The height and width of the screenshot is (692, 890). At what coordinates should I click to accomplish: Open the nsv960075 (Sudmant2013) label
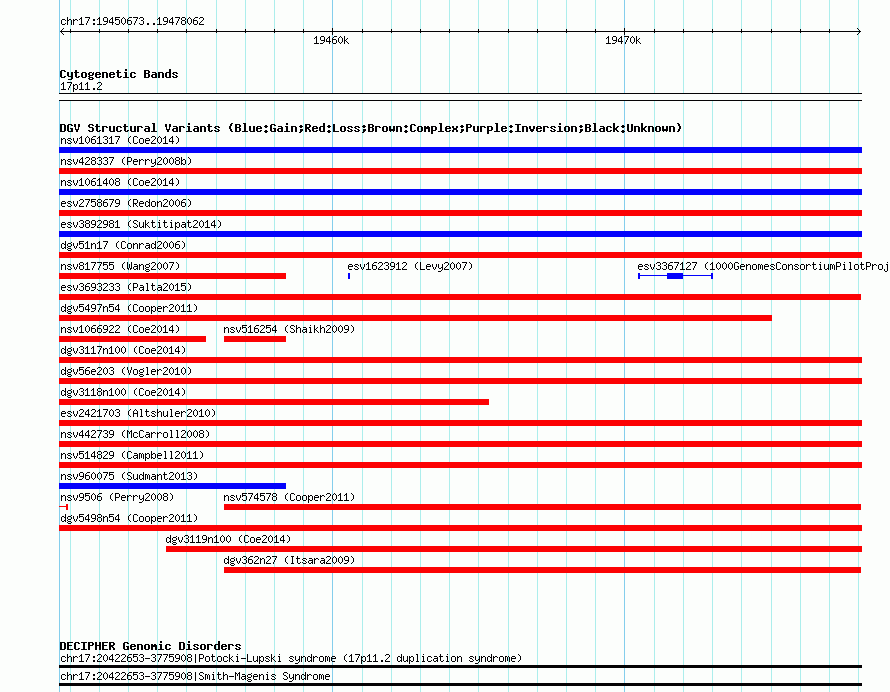coord(129,476)
